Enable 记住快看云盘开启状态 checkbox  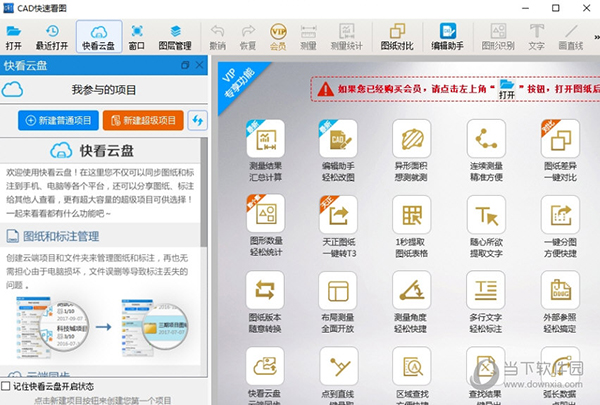coord(5,386)
